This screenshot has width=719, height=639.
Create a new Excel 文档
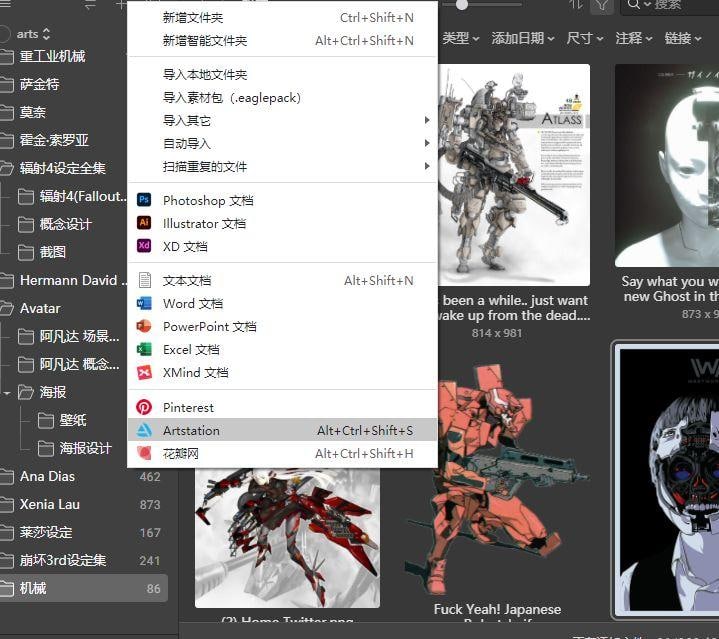tap(282, 349)
